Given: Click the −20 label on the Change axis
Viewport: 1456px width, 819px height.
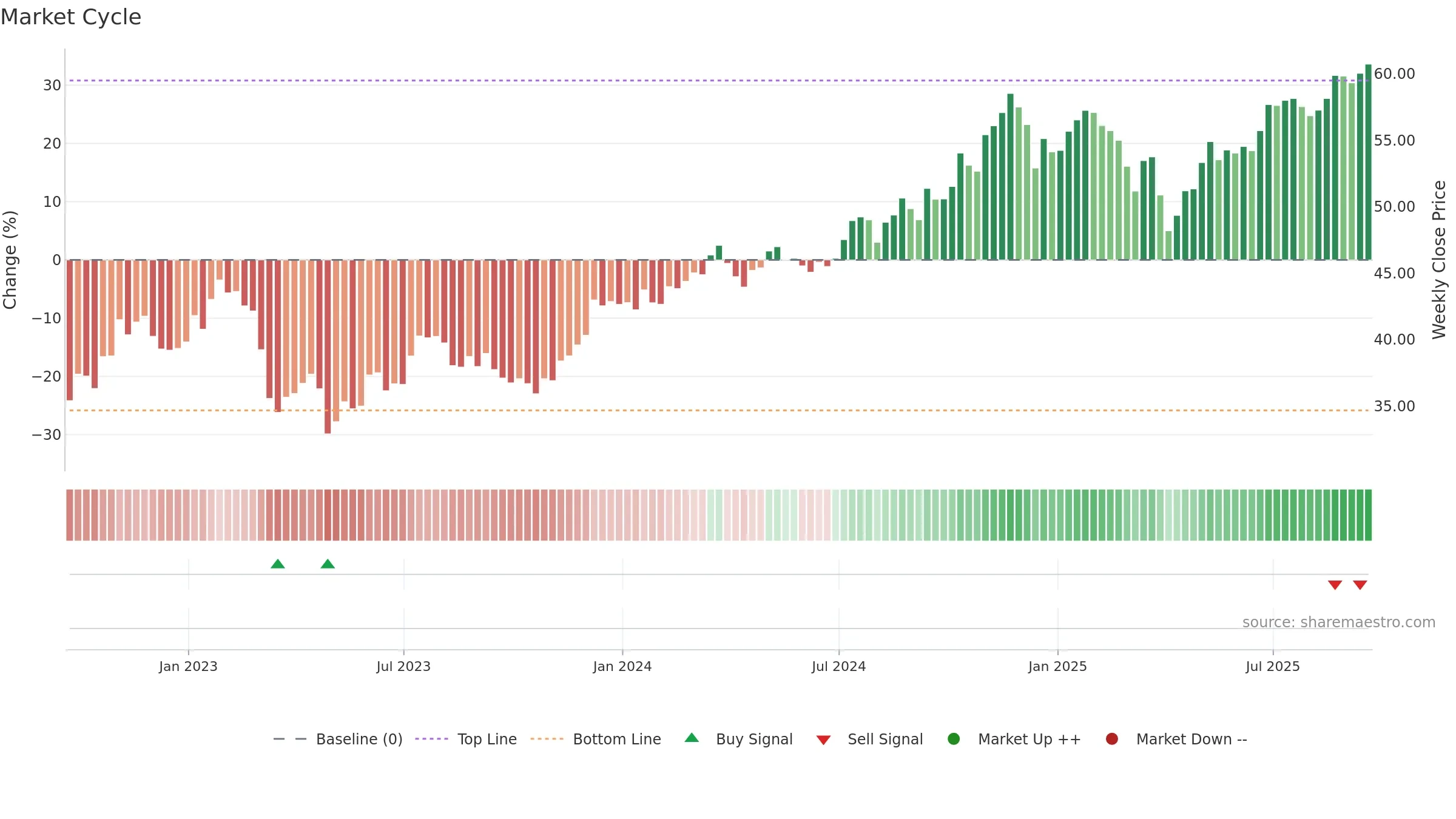Looking at the screenshot, I should pyautogui.click(x=47, y=376).
